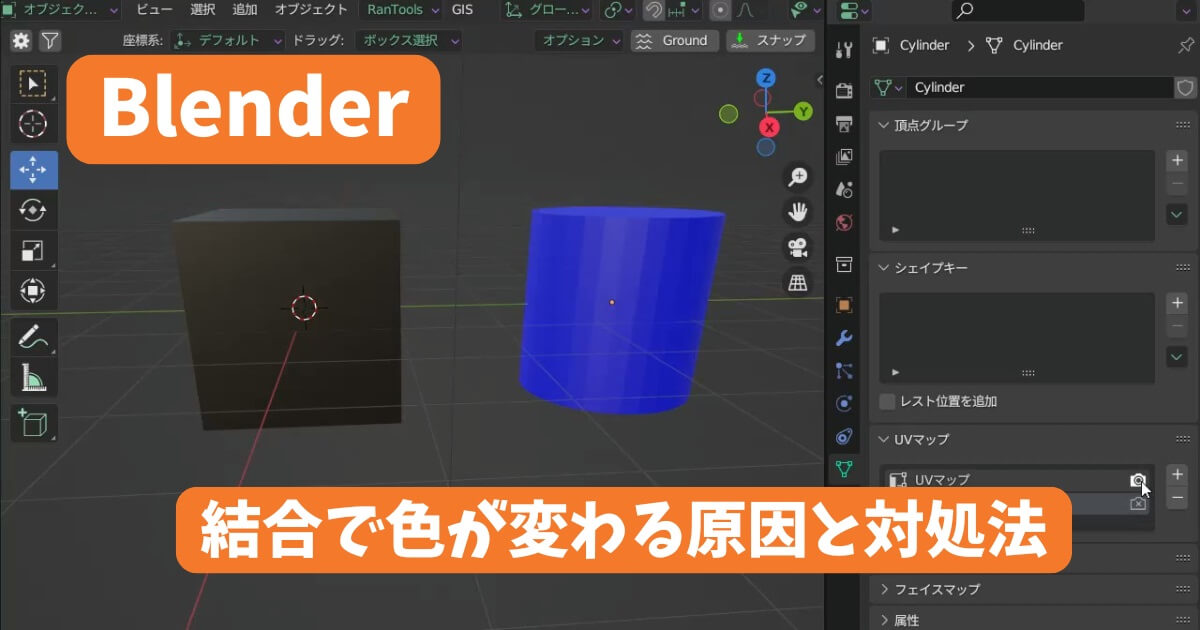
Task: Click the Cylinder mesh name field
Action: [x=1040, y=87]
